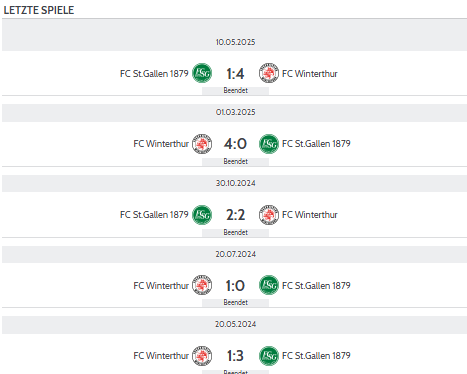Click FC Winterthur crest in 30.10.2024 match
Screen dimensions: 467x374
click(x=269, y=215)
